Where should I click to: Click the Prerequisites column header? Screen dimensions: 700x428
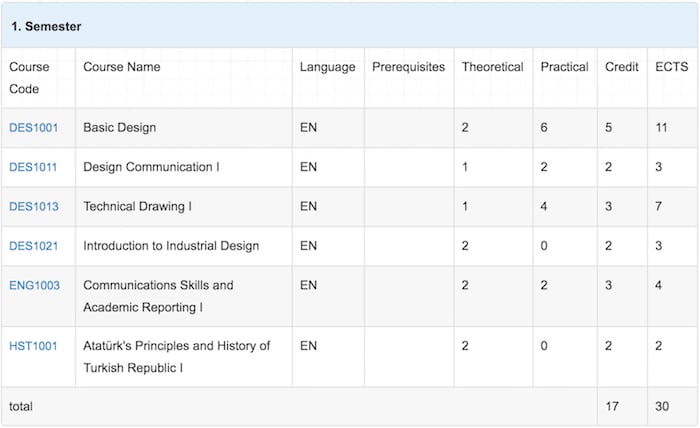(x=408, y=67)
